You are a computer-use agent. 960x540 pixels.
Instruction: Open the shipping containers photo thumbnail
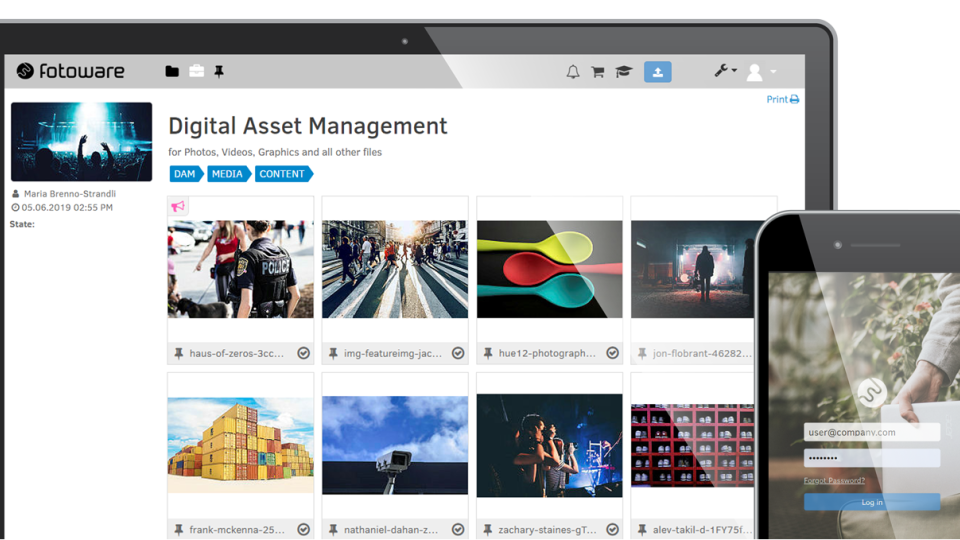pyautogui.click(x=241, y=445)
